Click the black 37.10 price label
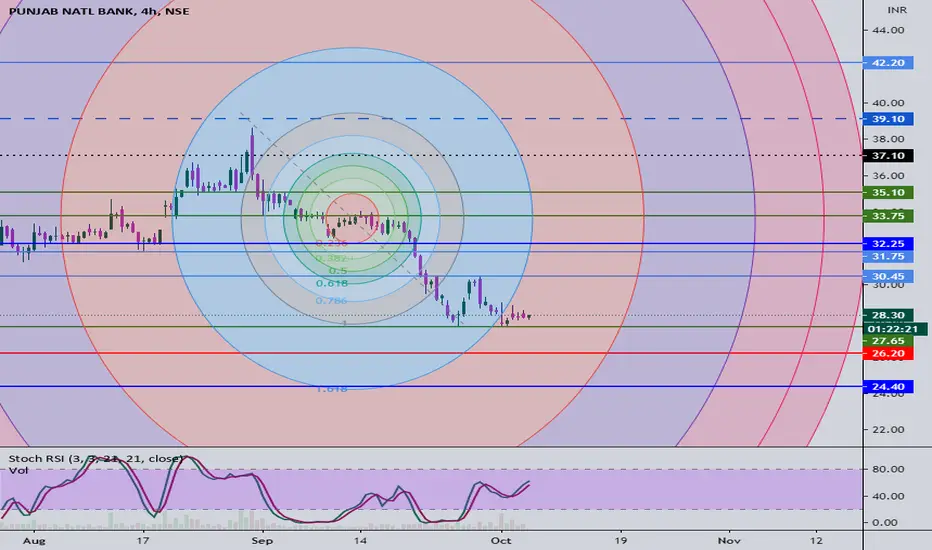This screenshot has width=932, height=550. [x=888, y=156]
